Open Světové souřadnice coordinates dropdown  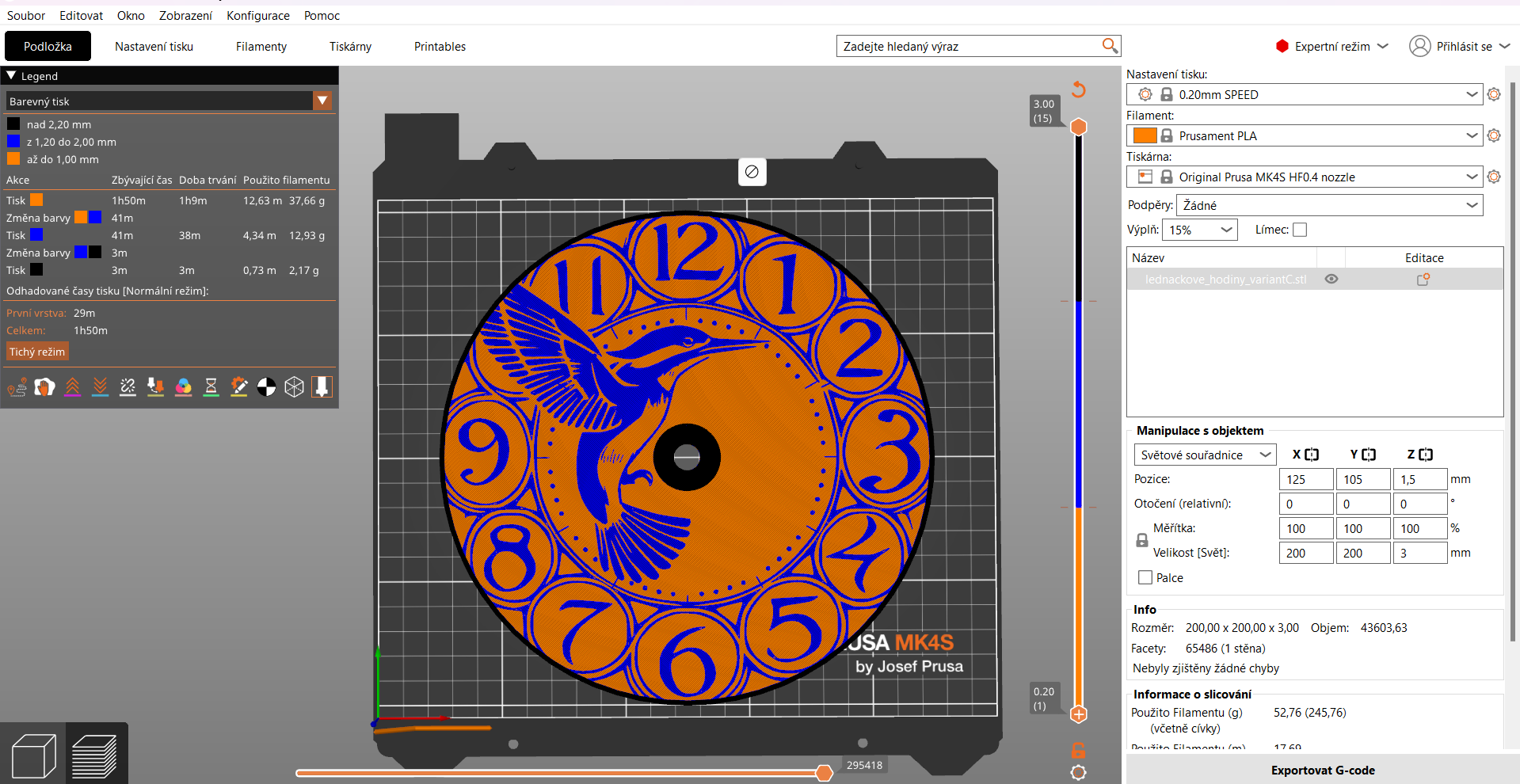pyautogui.click(x=1205, y=455)
